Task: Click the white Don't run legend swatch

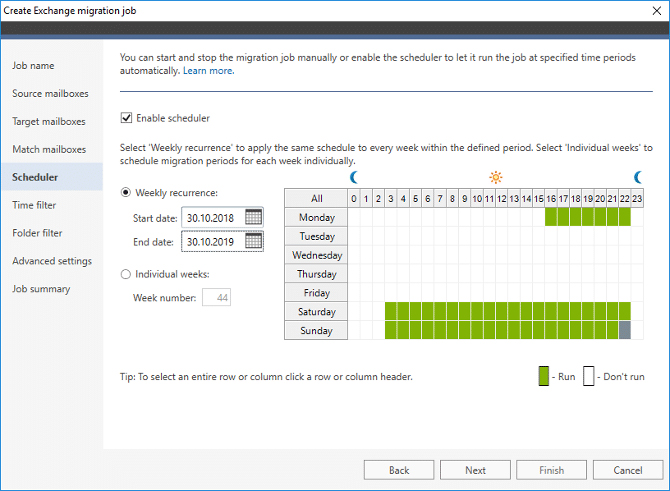Action: [x=588, y=376]
